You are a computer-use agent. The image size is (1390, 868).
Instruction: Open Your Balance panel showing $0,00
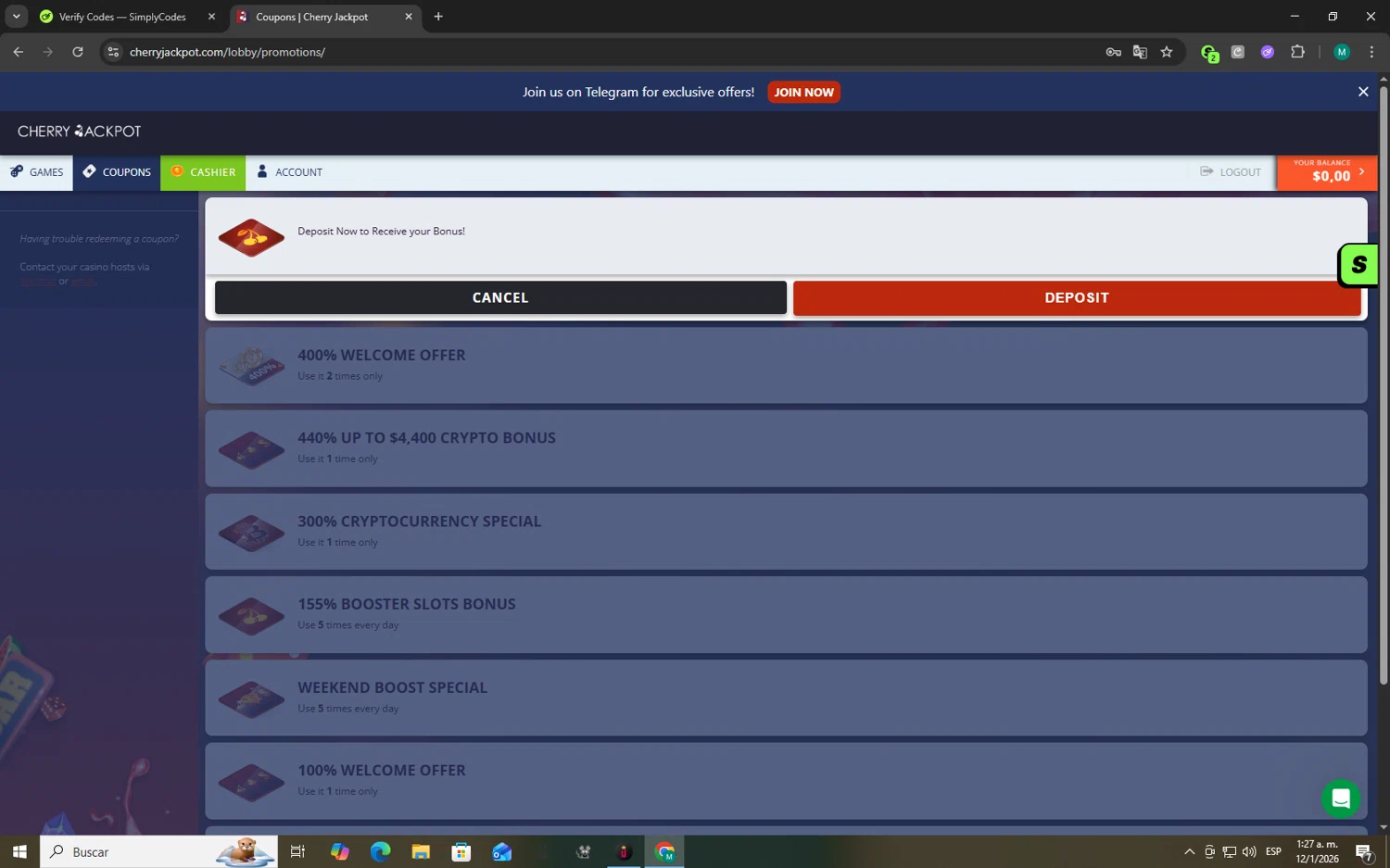coord(1327,172)
